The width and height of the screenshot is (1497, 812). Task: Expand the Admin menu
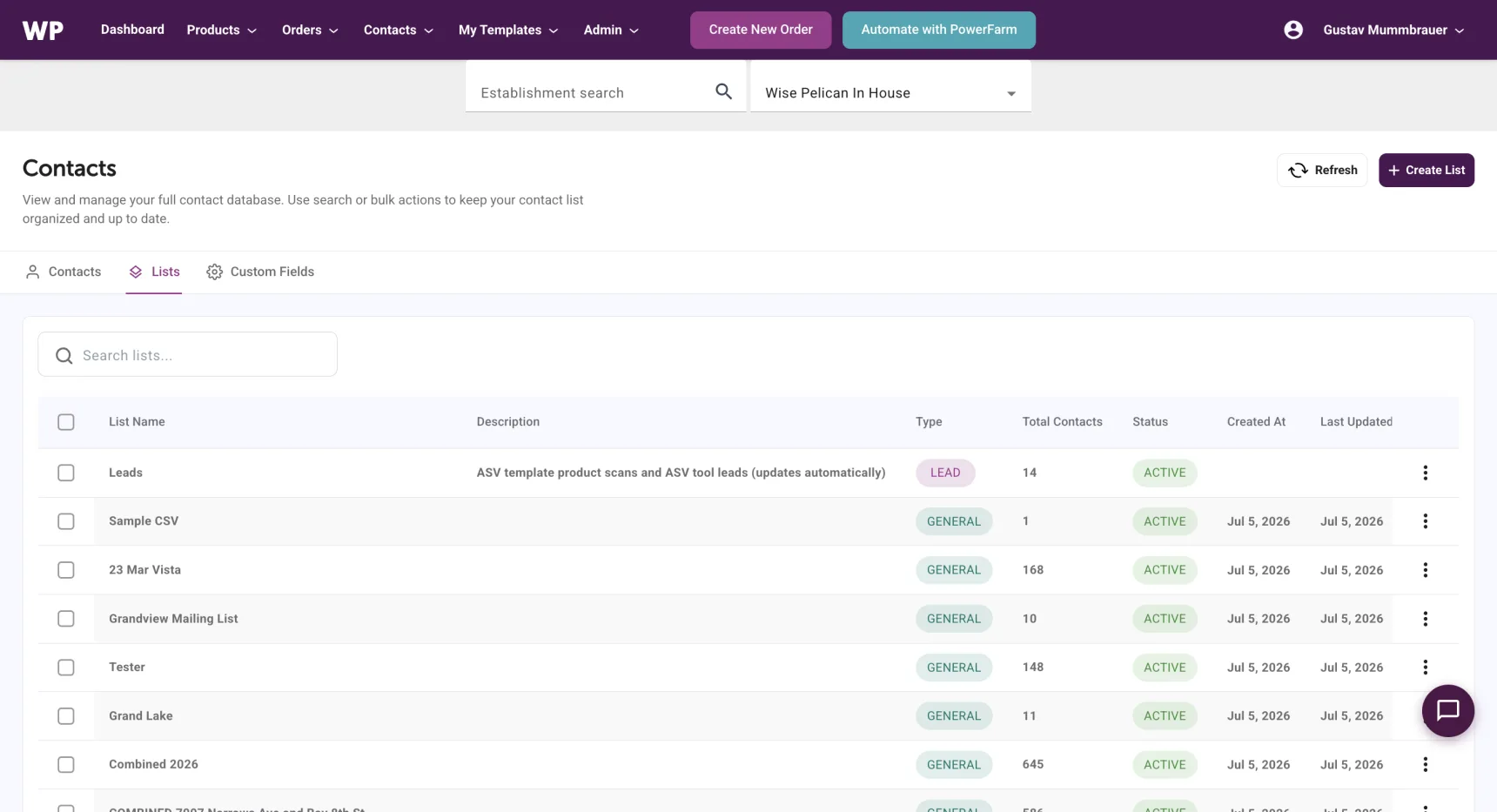[611, 30]
